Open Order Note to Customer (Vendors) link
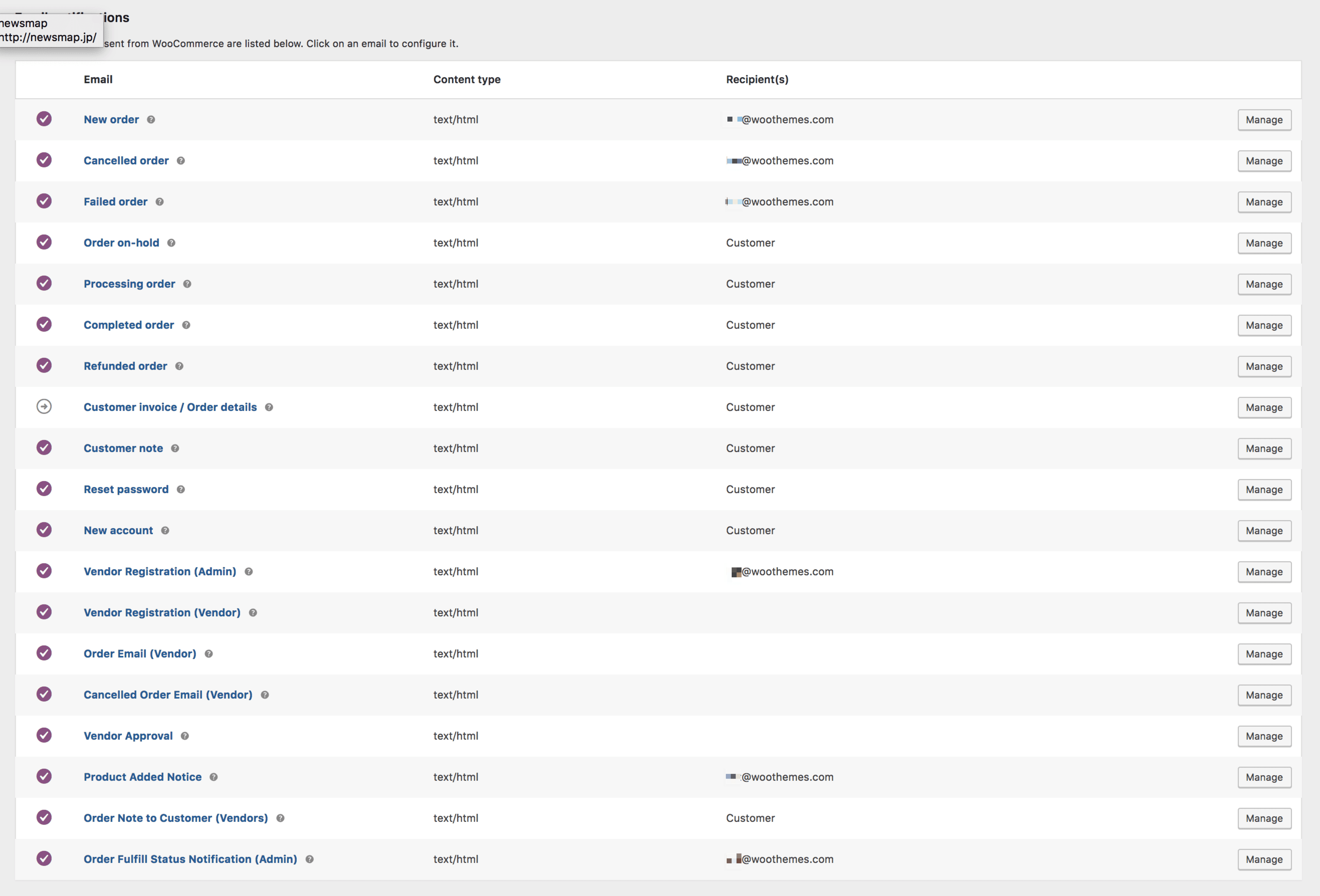 point(176,818)
